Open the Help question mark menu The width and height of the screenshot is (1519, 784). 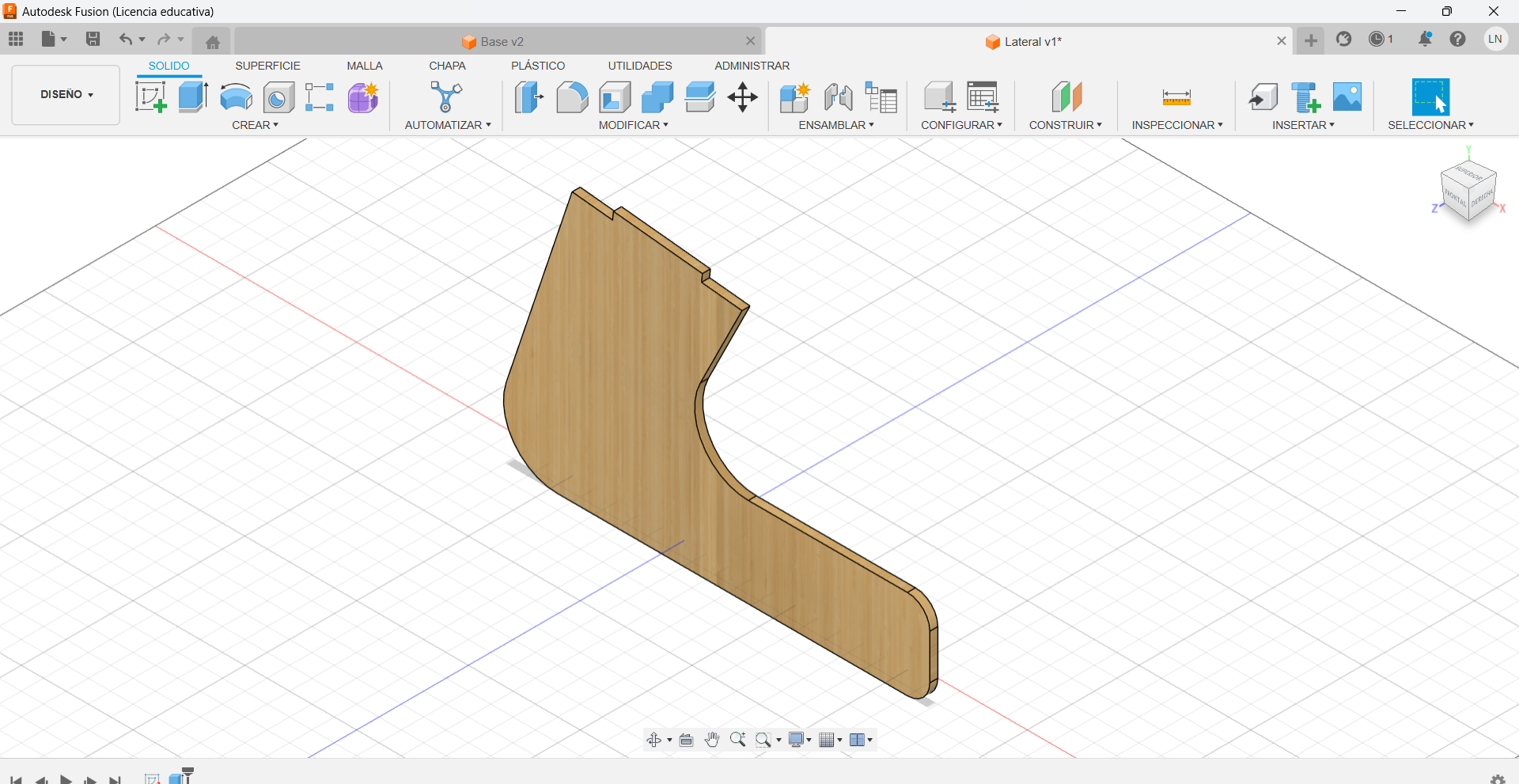[x=1457, y=39]
